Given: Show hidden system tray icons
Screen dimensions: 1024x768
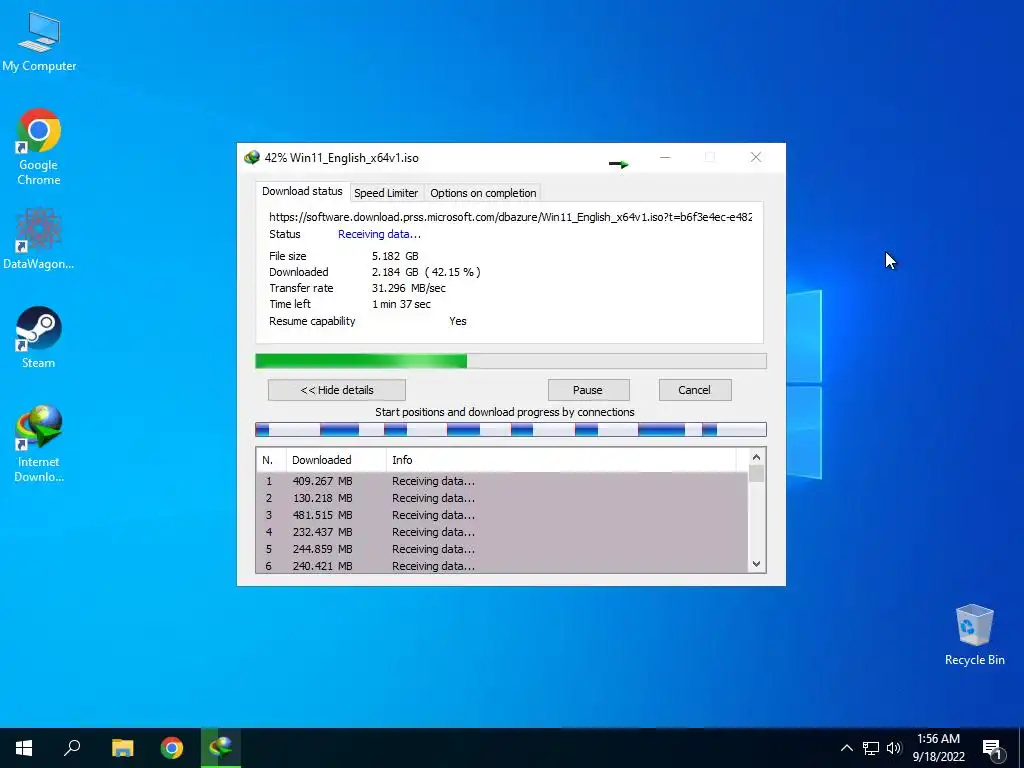Looking at the screenshot, I should coord(846,748).
